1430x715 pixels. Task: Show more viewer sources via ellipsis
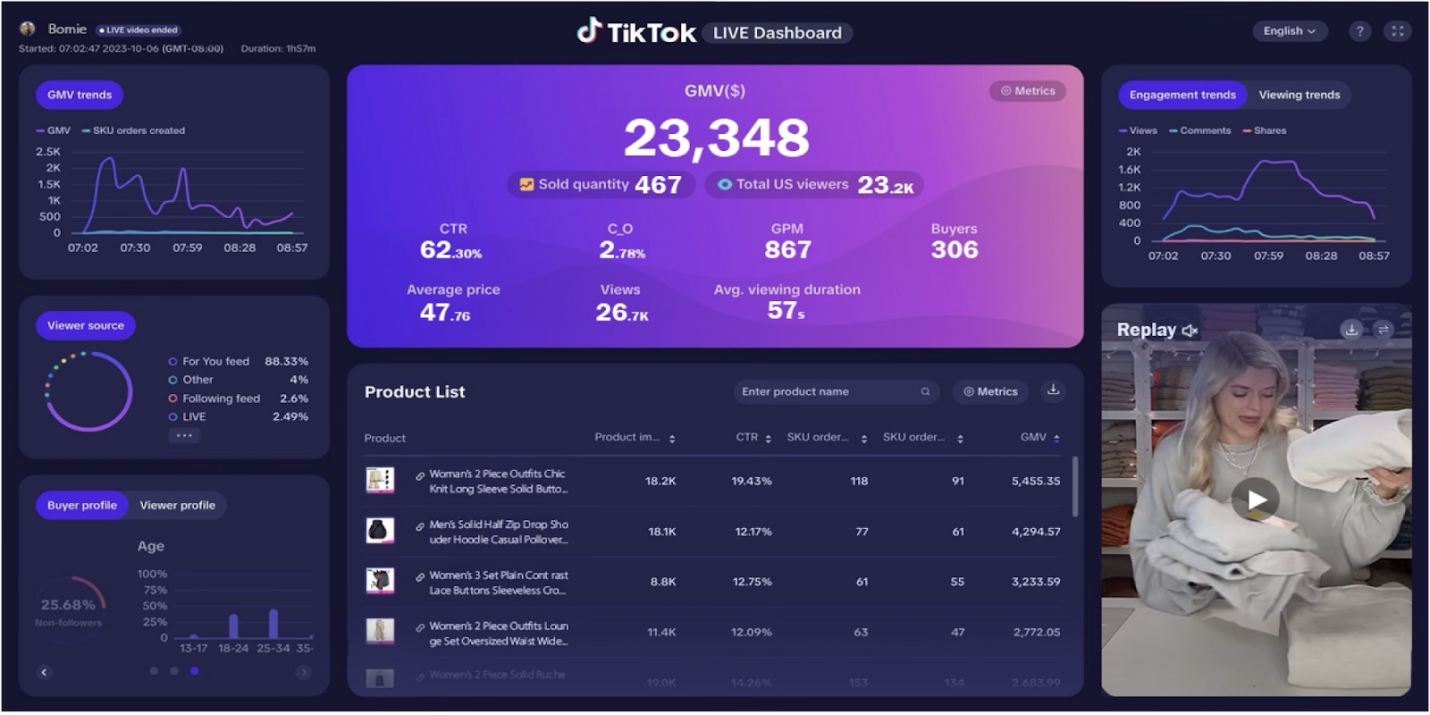click(x=184, y=435)
